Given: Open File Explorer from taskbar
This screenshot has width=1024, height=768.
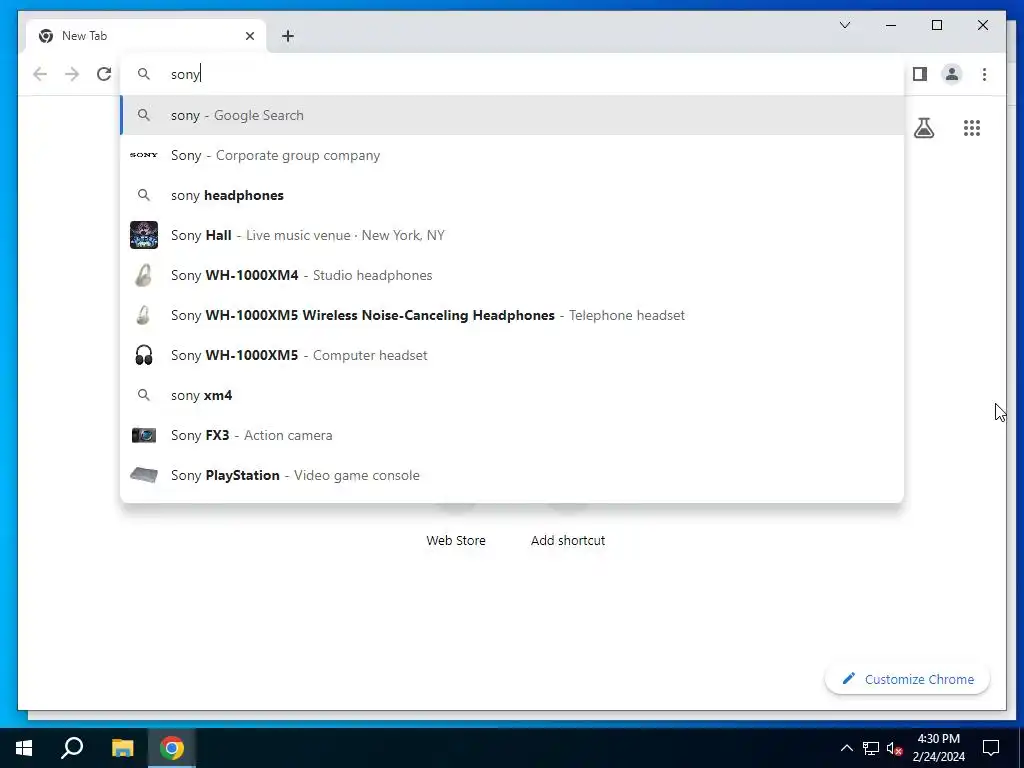Looking at the screenshot, I should pos(122,748).
